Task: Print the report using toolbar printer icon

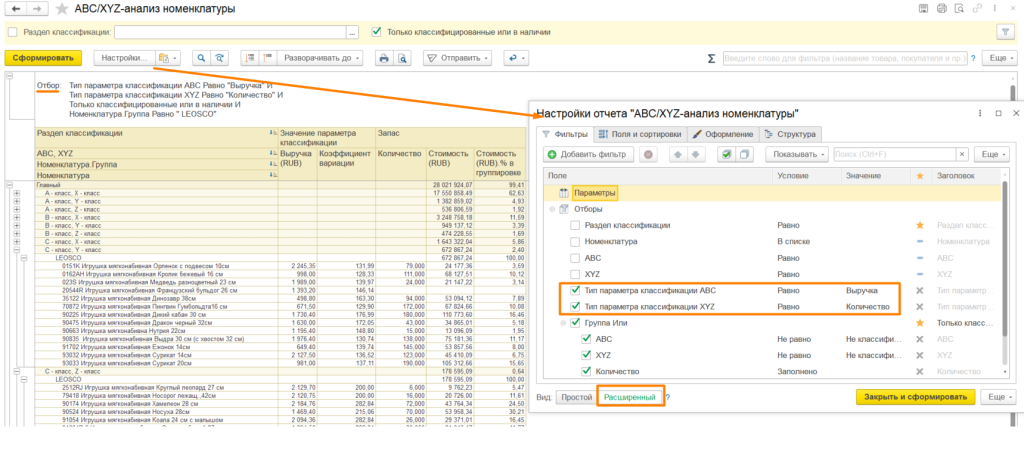Action: [384, 58]
